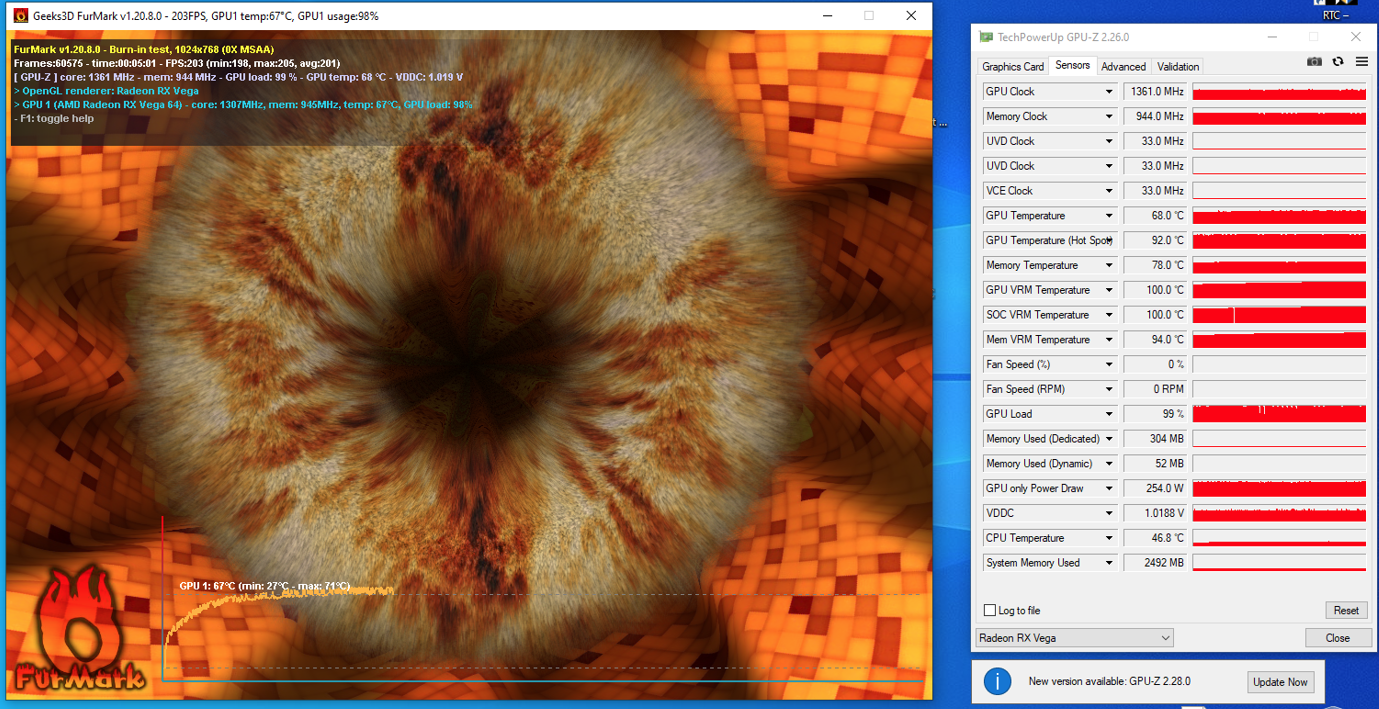Click the GPU only Power Draw graph
Viewport: 1379px width, 709px height.
pos(1279,489)
